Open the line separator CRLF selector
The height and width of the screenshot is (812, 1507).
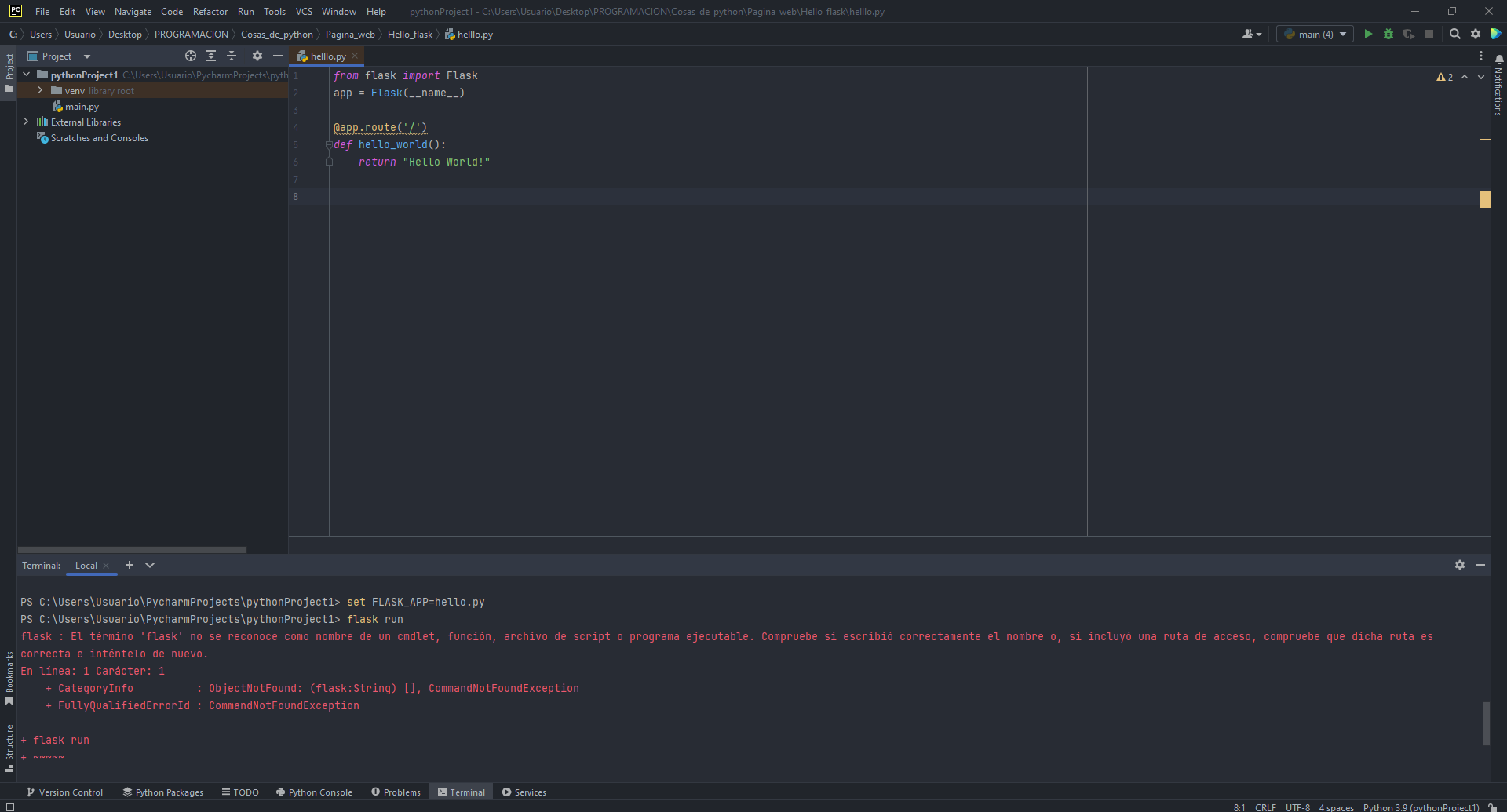coord(1265,807)
